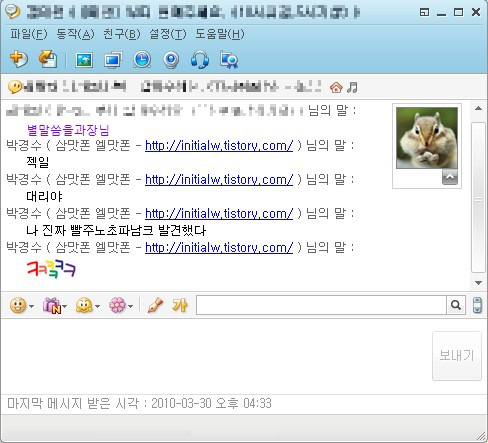Viewport: 488px width, 443px height.
Task: Collapse the profile picture panel arrow
Action: tap(450, 177)
